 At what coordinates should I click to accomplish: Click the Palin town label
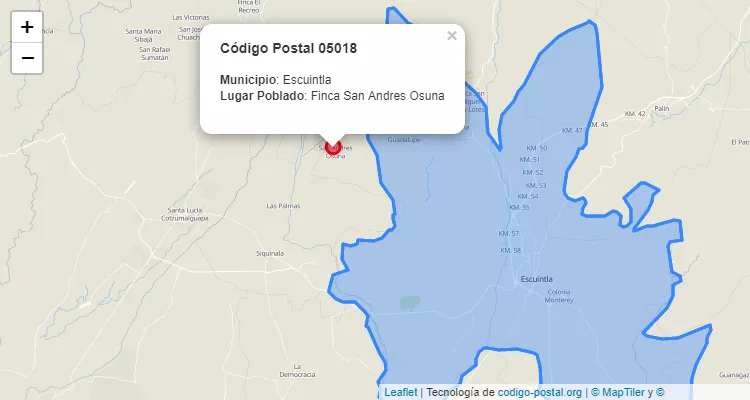tap(662, 109)
